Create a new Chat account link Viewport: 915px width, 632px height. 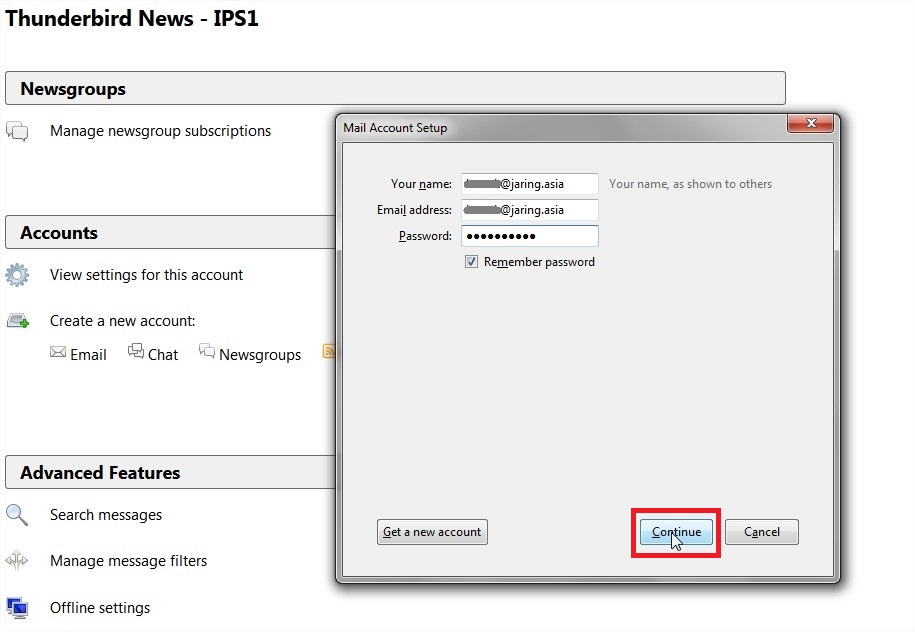(x=163, y=355)
